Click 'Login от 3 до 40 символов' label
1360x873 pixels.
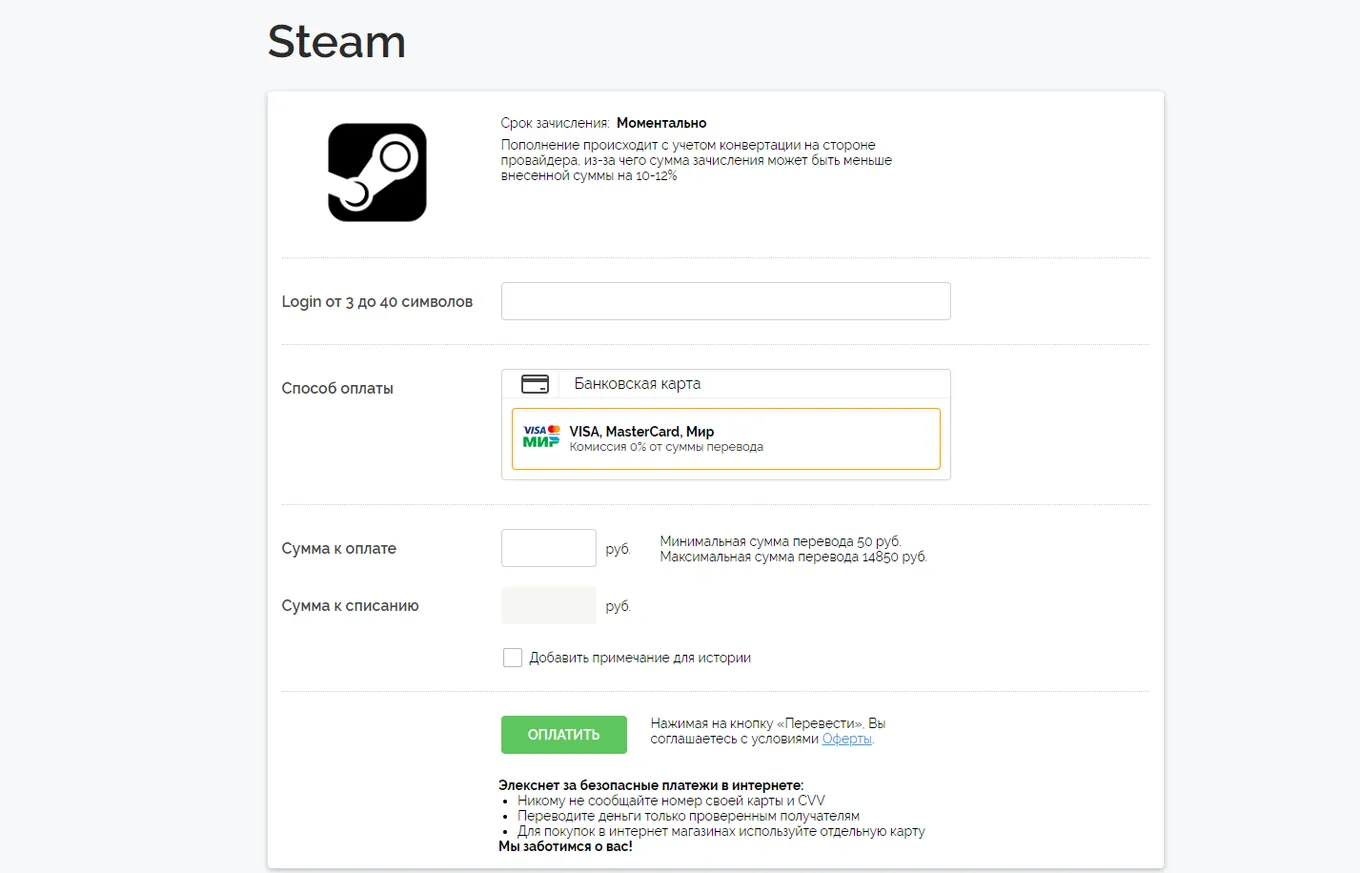coord(377,301)
